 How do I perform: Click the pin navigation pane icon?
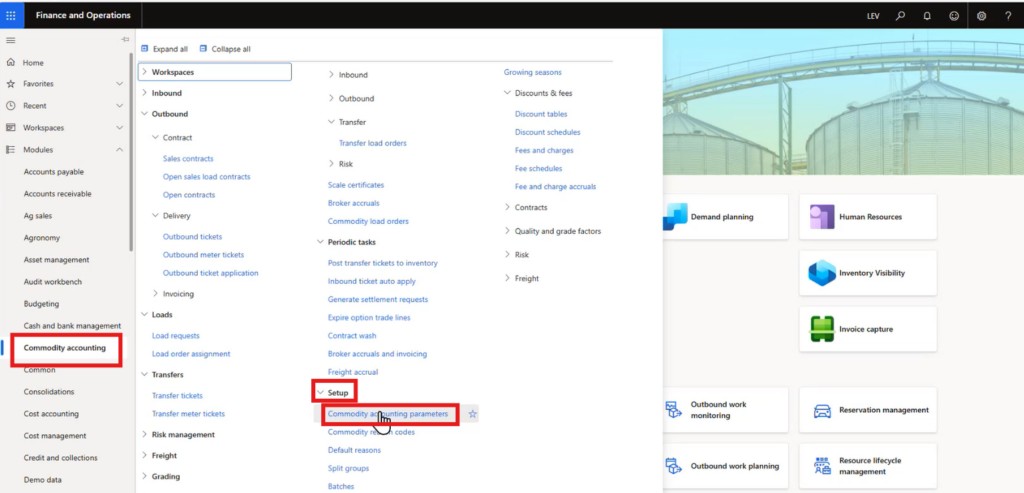point(125,40)
